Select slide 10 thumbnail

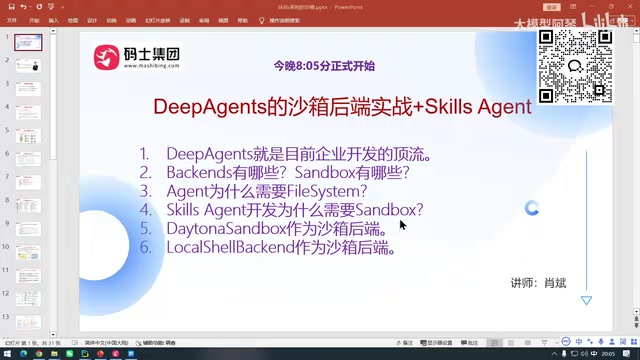(28, 252)
